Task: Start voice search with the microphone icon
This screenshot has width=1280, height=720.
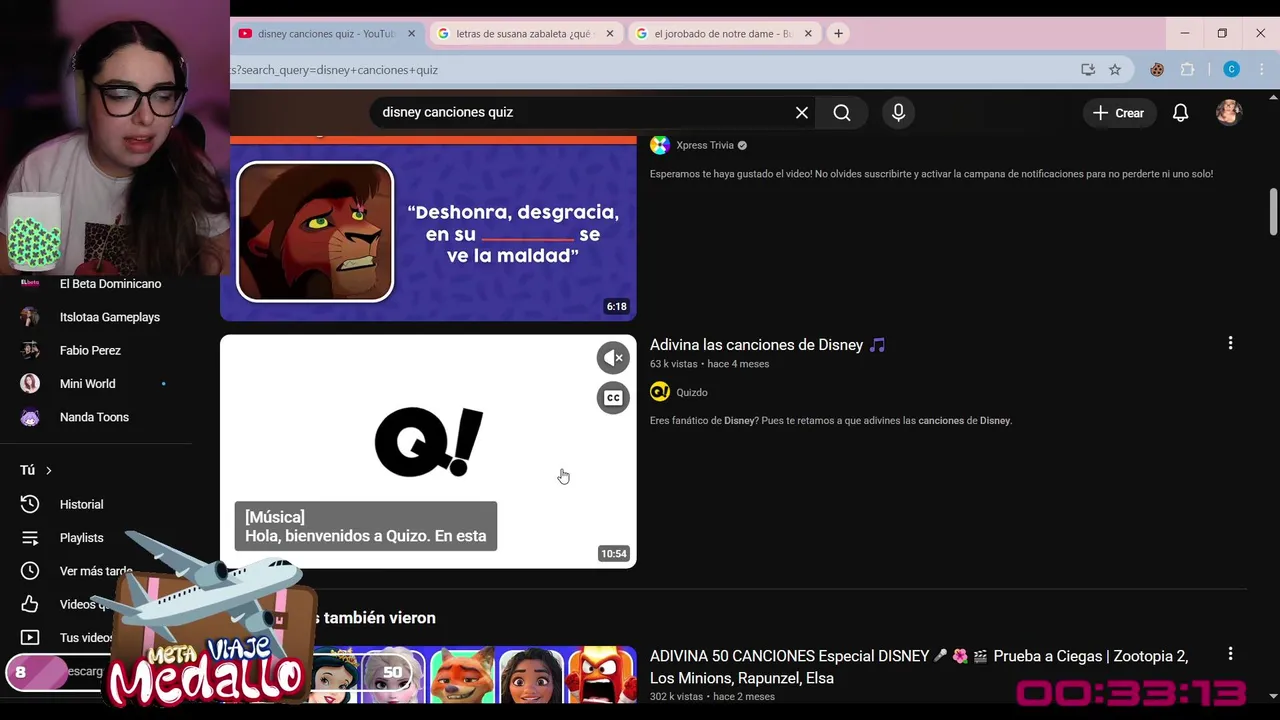Action: (x=898, y=113)
